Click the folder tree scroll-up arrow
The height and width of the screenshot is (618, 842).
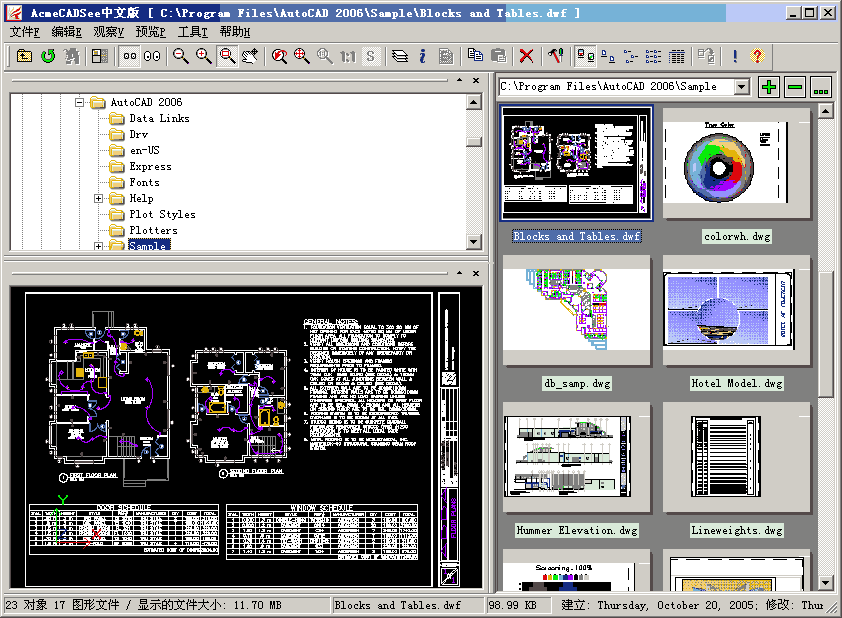[474, 102]
